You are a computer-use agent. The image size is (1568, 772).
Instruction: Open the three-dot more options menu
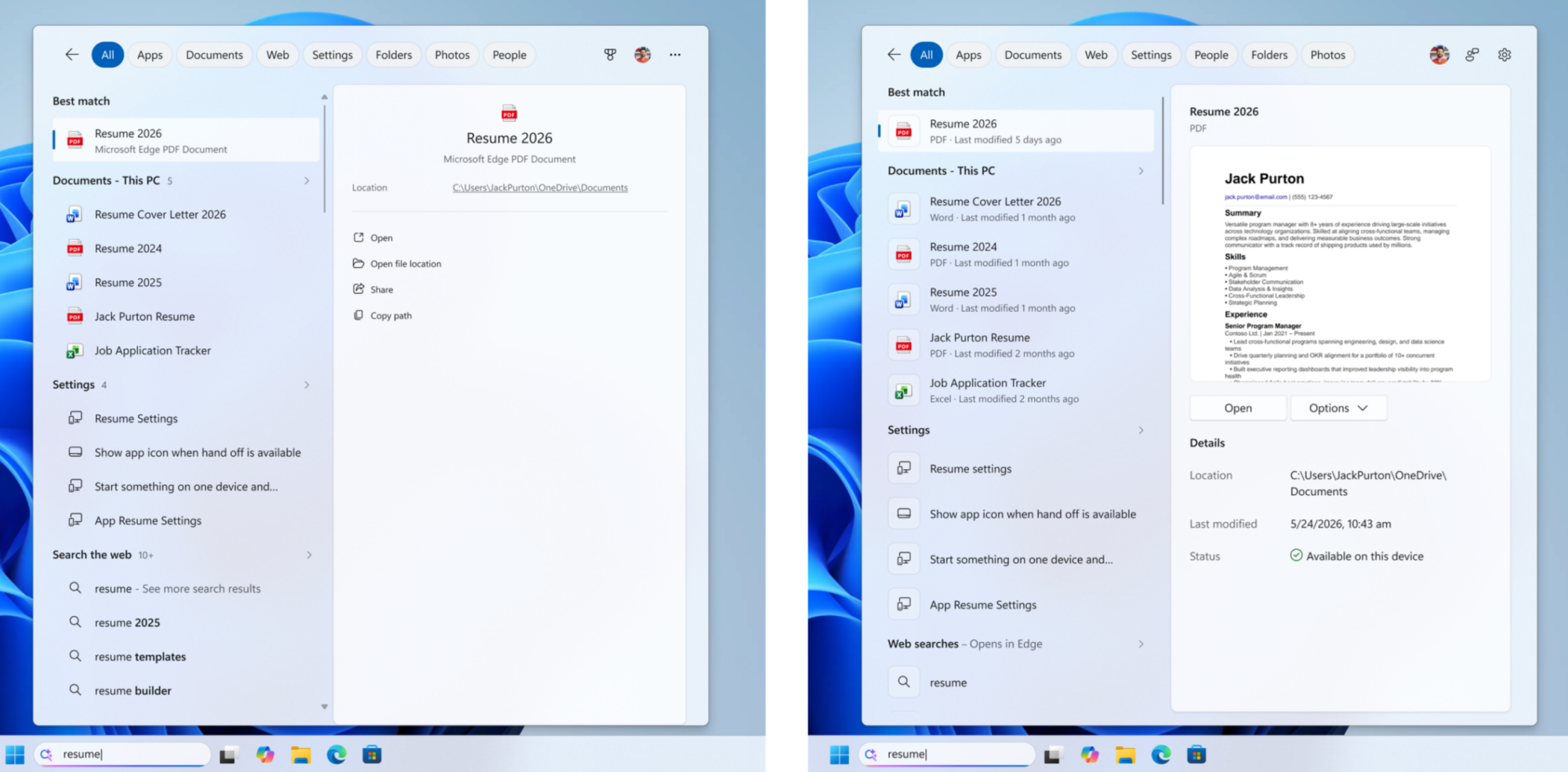click(x=675, y=55)
